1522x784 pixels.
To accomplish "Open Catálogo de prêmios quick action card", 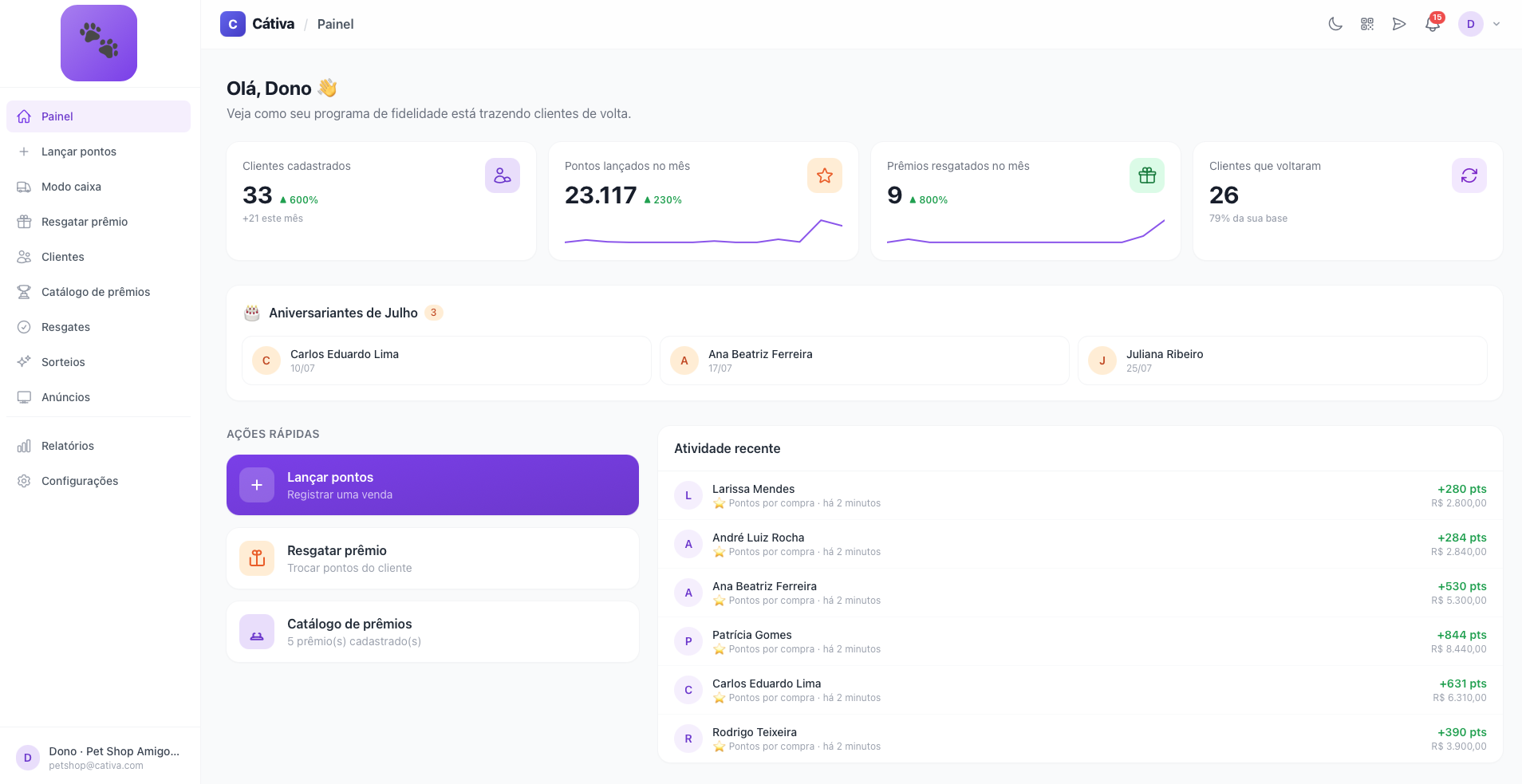I will [x=432, y=632].
